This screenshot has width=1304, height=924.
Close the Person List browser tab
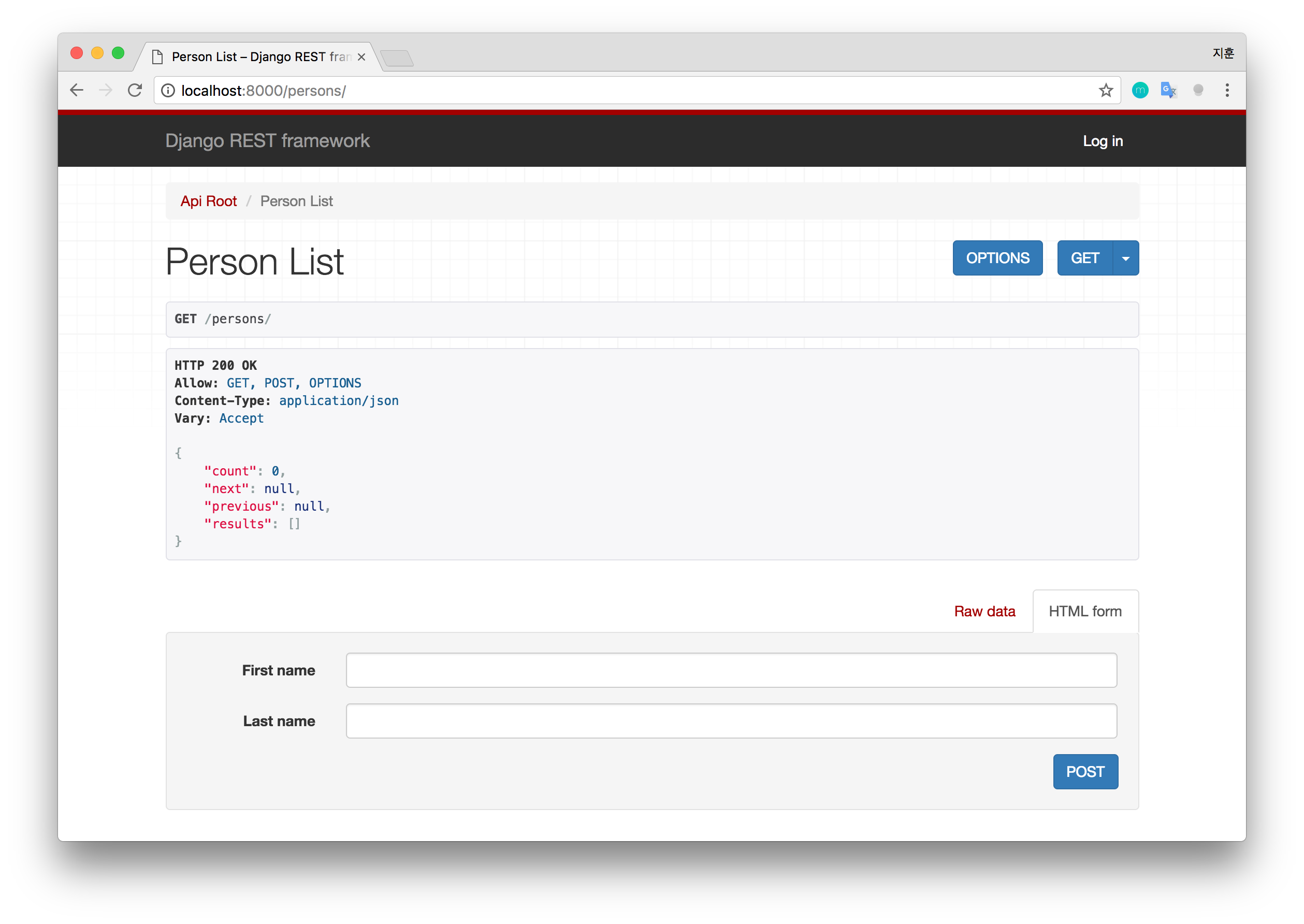[x=361, y=57]
